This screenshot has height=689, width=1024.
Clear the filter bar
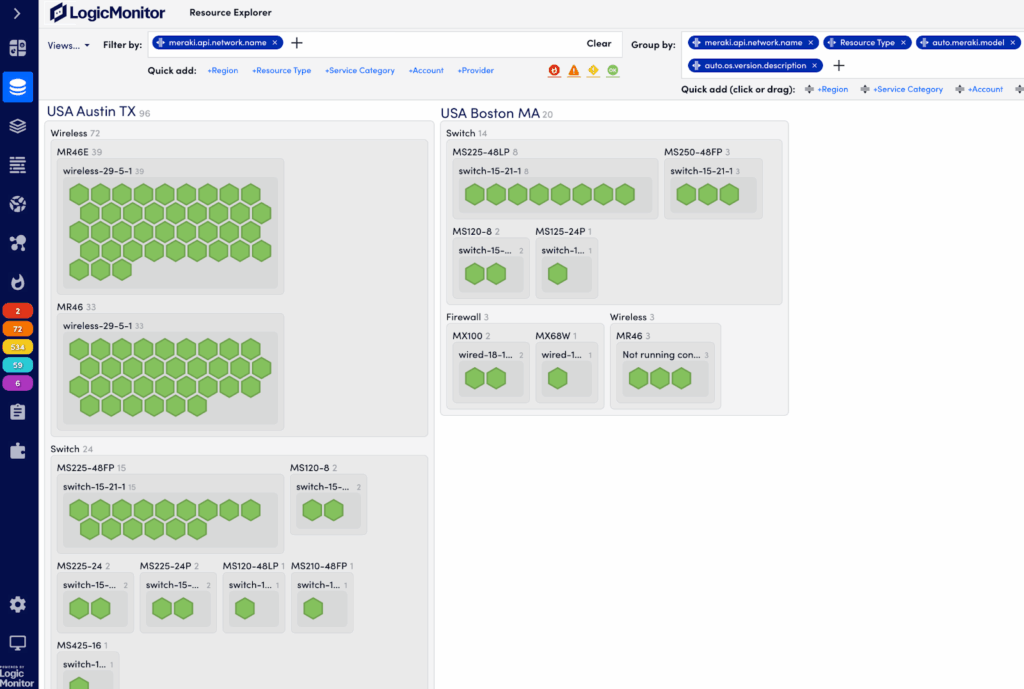click(x=598, y=44)
